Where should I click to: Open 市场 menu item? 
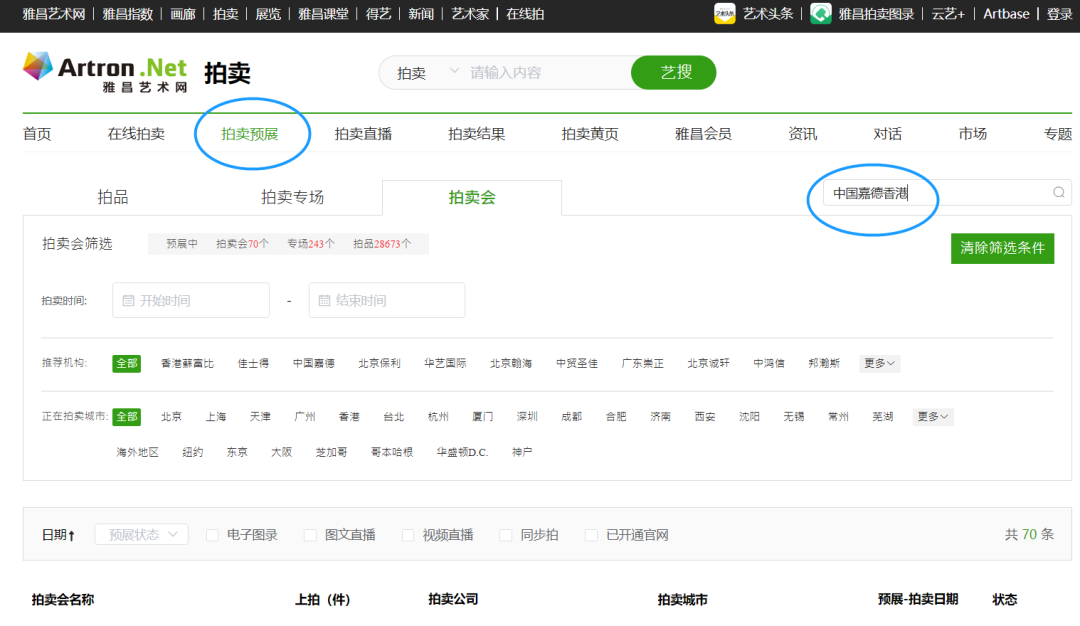coord(973,134)
